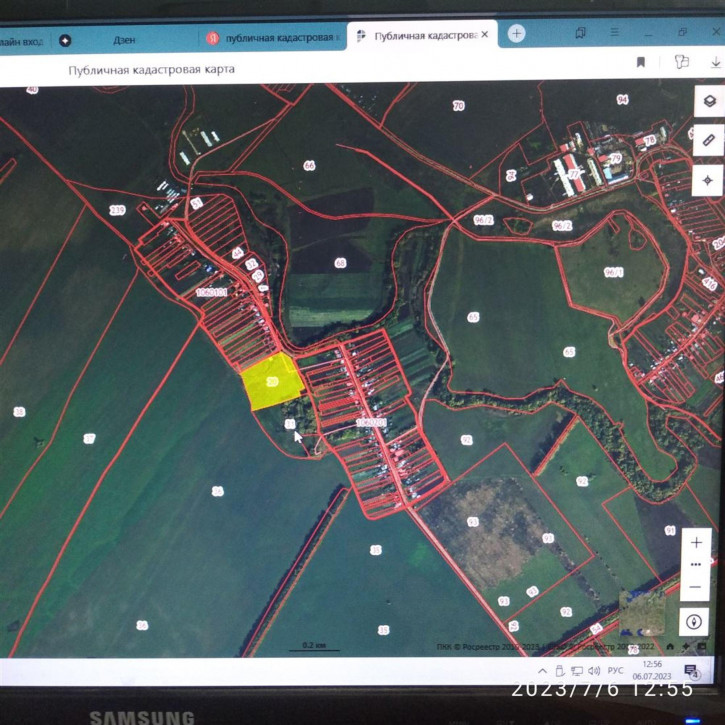The image size is (725, 725).
Task: Bookmark the page in address bar
Action: 641,62
